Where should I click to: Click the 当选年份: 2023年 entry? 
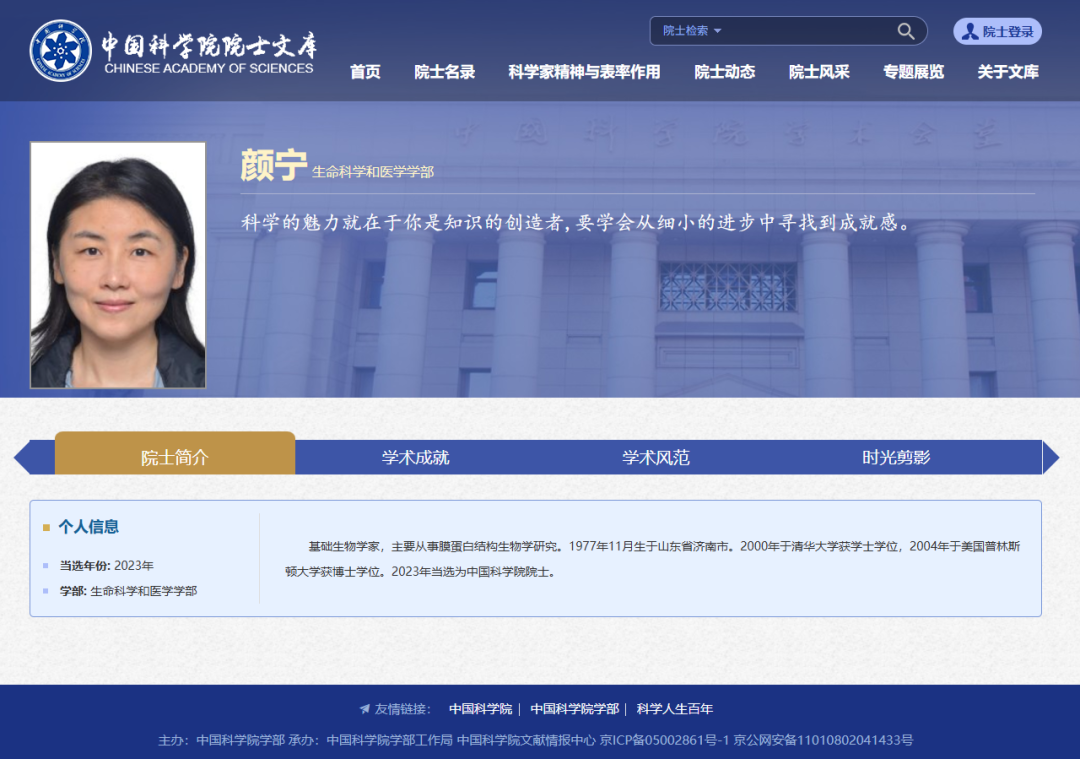(x=106, y=565)
